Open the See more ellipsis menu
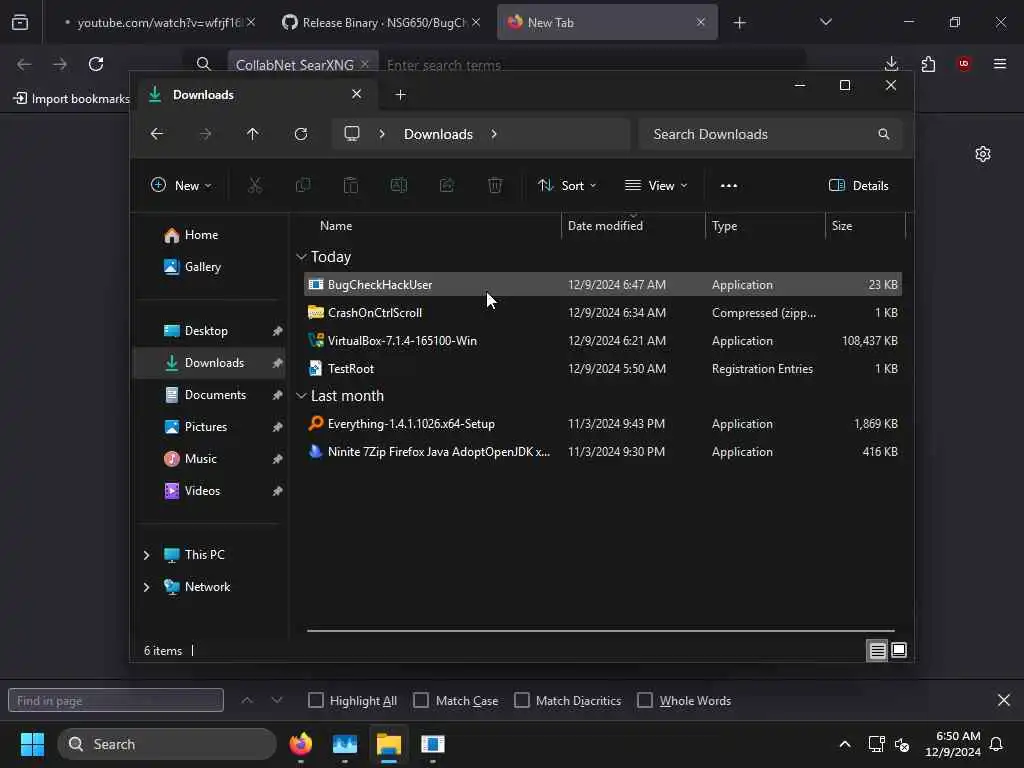The image size is (1024, 768). (729, 185)
